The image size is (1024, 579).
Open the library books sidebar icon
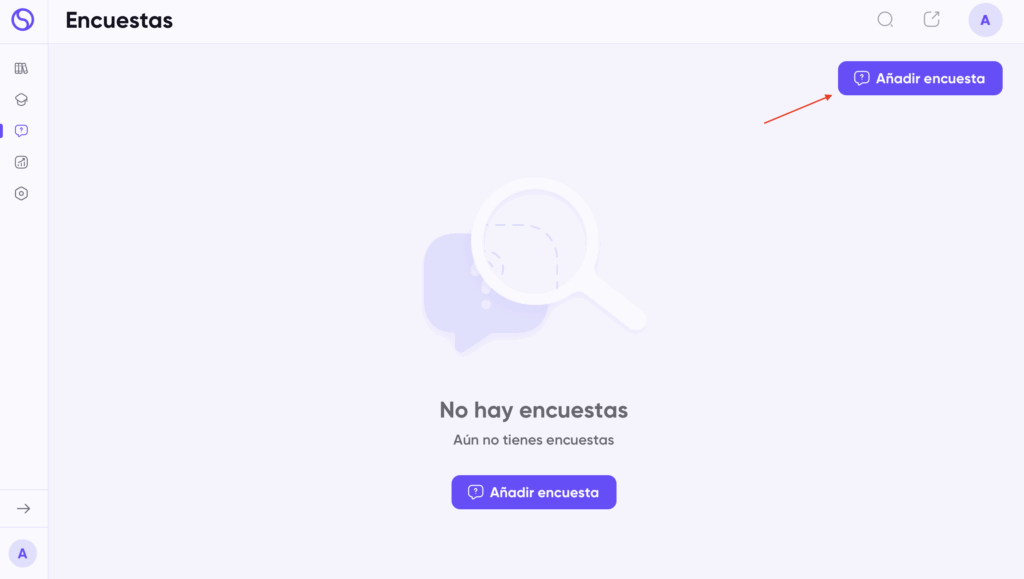(22, 68)
